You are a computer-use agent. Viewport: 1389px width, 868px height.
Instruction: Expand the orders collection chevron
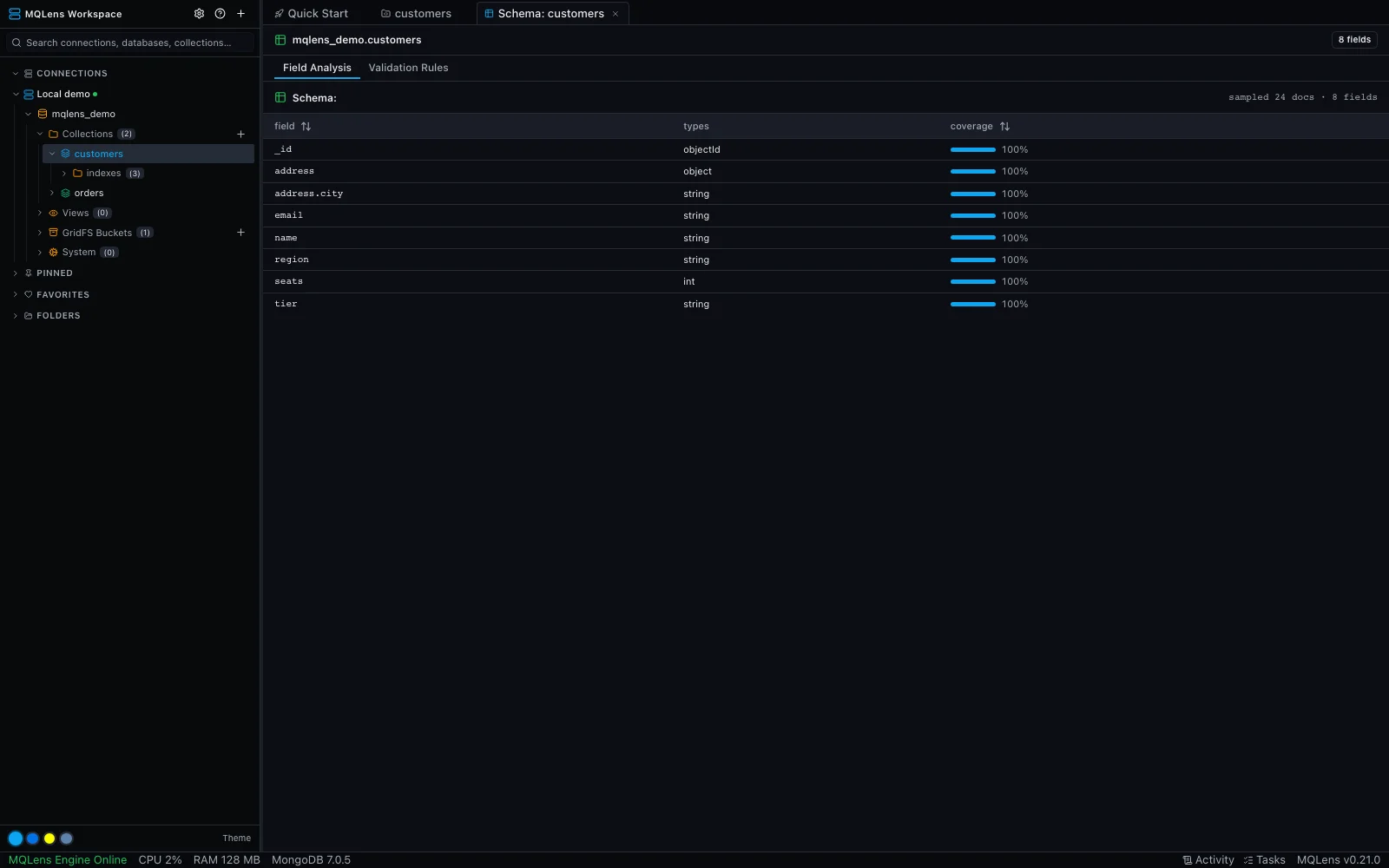pyautogui.click(x=52, y=194)
